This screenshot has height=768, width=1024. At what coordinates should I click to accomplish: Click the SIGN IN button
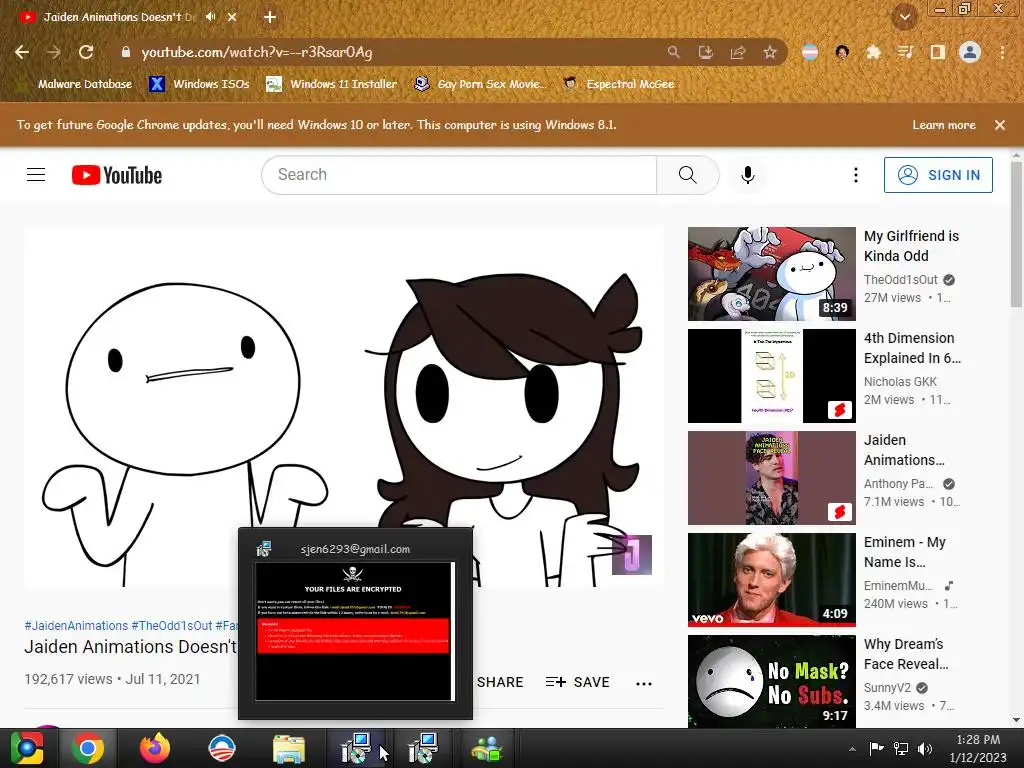pyautogui.click(x=938, y=175)
